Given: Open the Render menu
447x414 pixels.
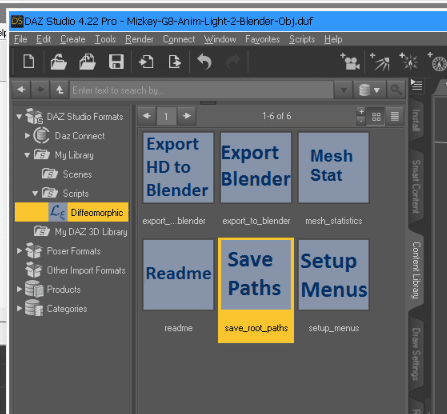Looking at the screenshot, I should (x=139, y=39).
